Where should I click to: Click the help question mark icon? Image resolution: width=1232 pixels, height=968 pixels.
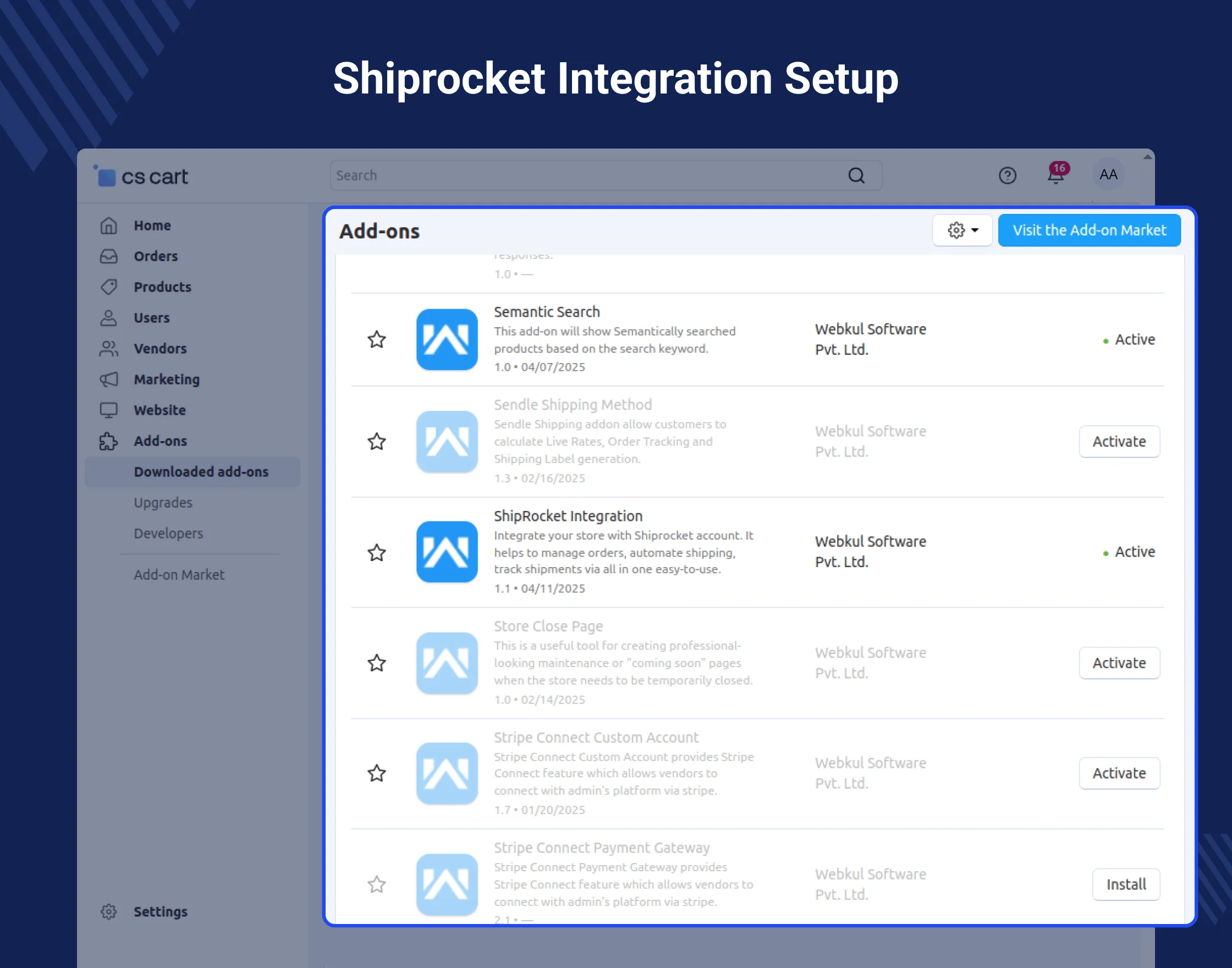tap(1007, 175)
